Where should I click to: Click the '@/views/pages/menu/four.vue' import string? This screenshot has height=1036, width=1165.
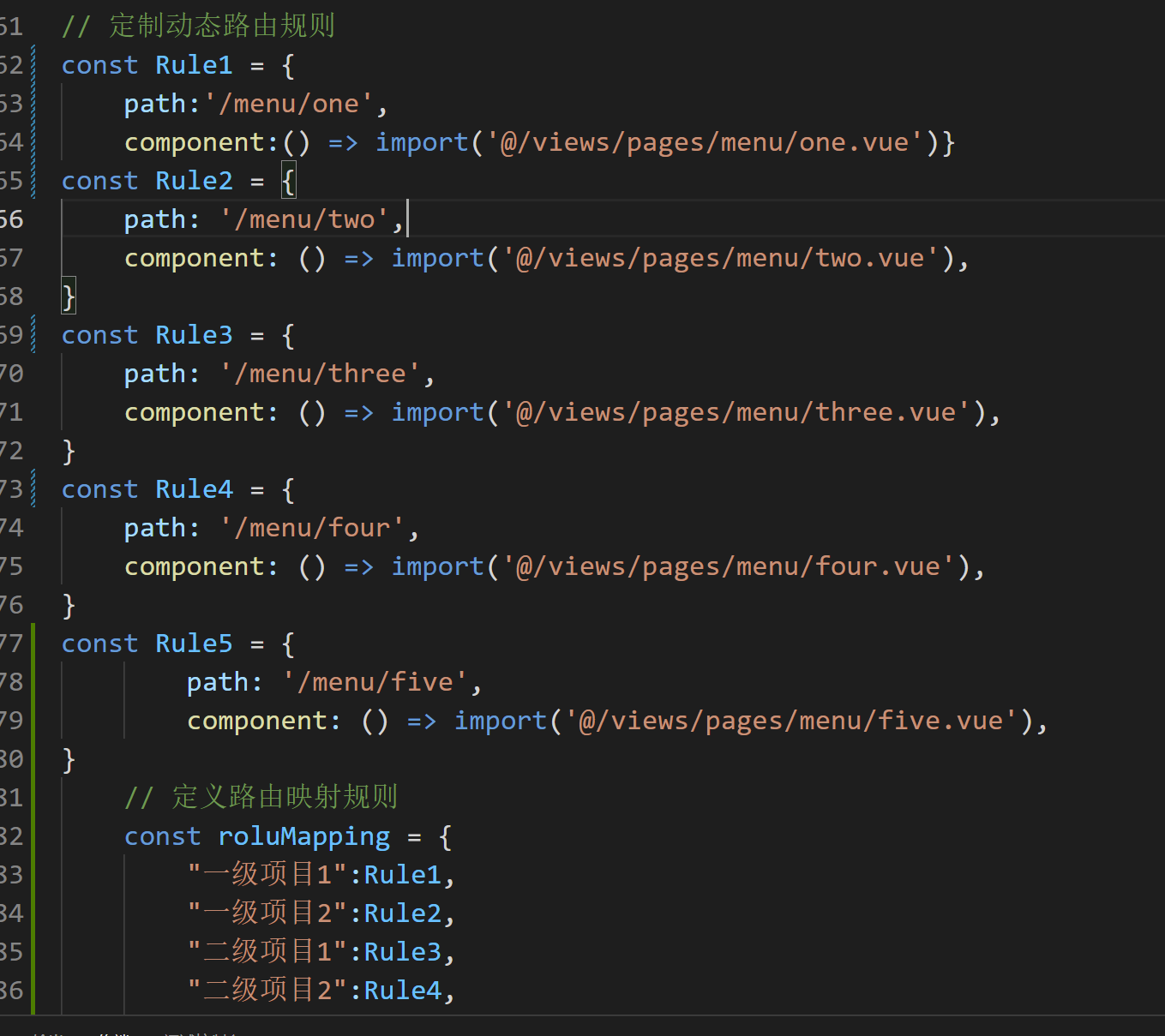pos(729,566)
